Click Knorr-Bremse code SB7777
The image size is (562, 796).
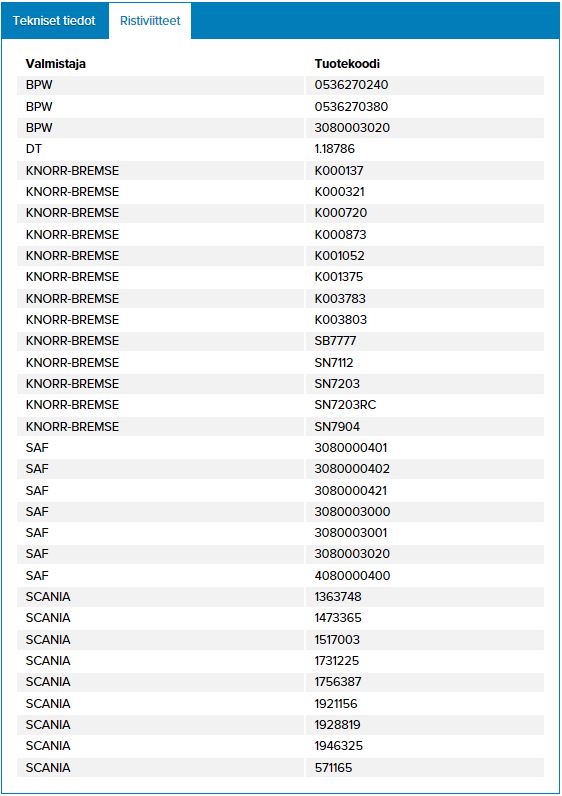click(336, 341)
